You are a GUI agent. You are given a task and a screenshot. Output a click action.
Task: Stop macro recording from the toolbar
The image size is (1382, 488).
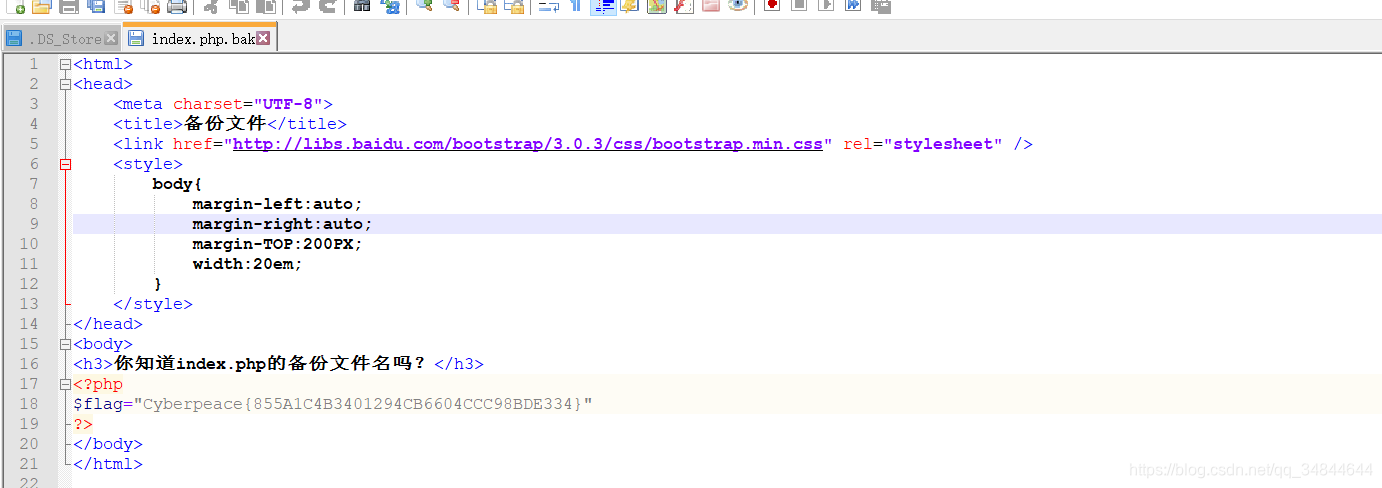click(798, 5)
